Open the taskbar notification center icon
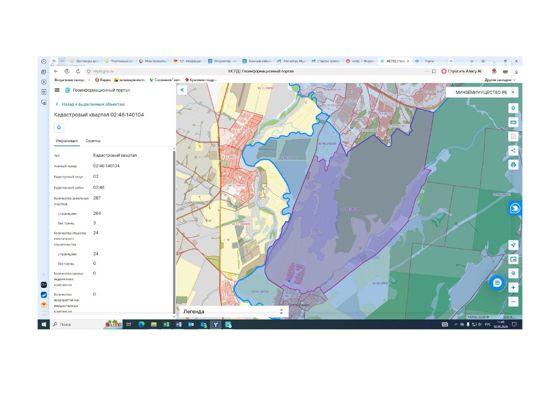The width and height of the screenshot is (560, 396). pos(515,324)
